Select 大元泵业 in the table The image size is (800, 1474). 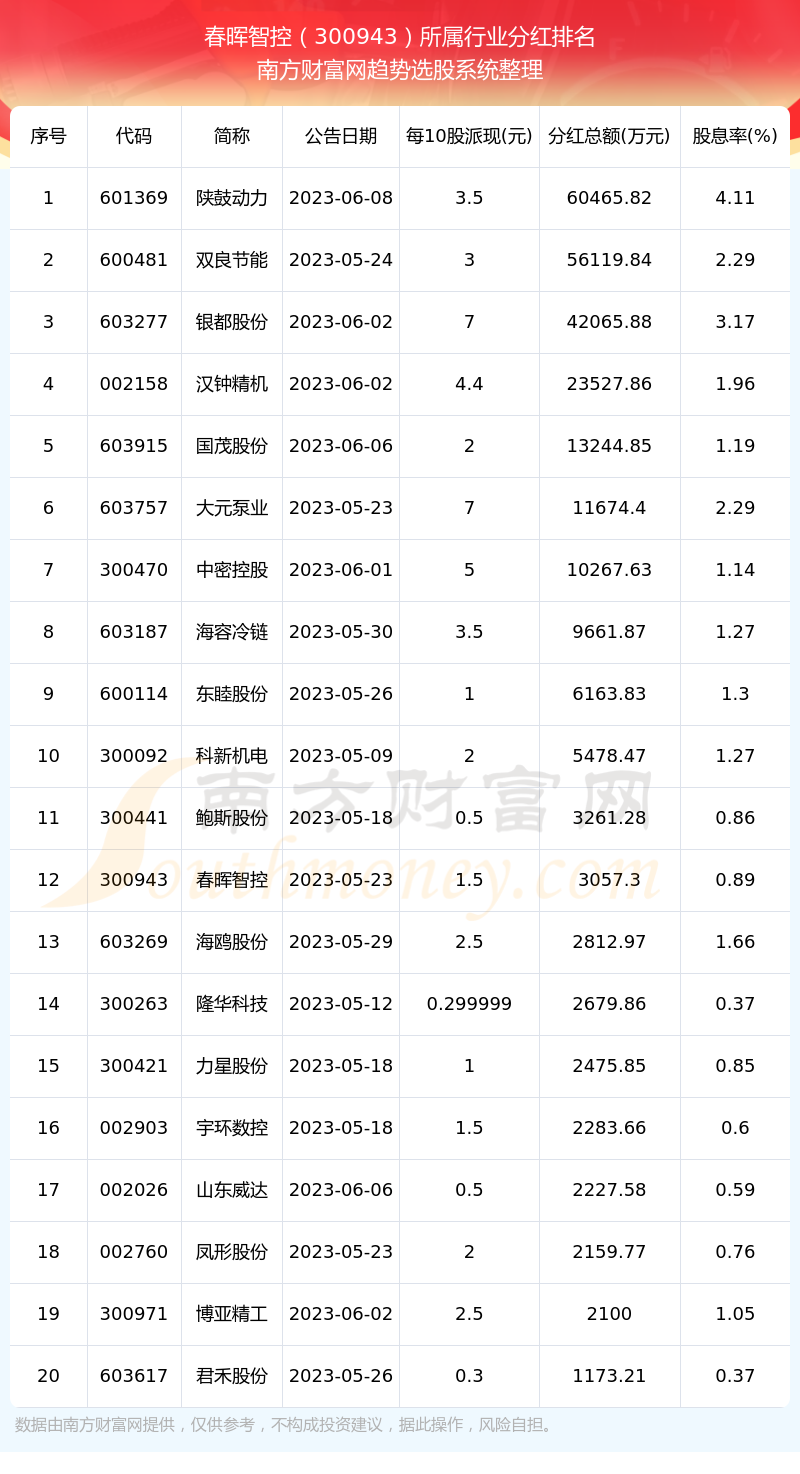[232, 508]
